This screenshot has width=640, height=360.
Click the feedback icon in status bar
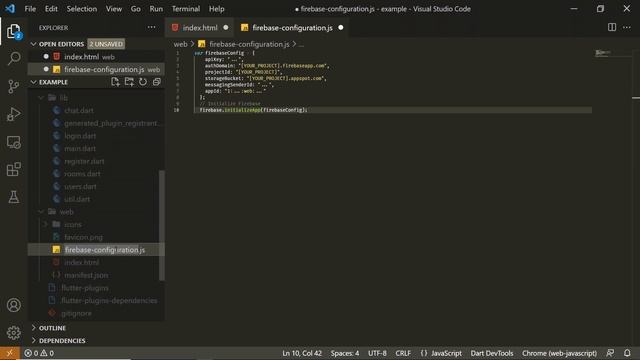point(610,353)
